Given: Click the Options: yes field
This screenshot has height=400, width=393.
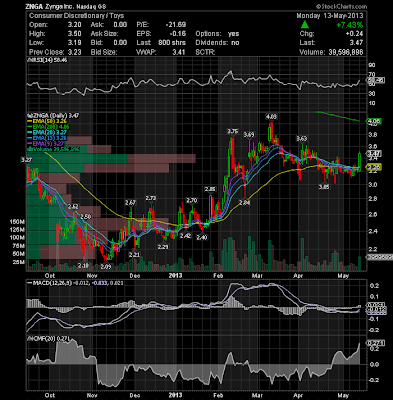Looking at the screenshot, I should (217, 34).
